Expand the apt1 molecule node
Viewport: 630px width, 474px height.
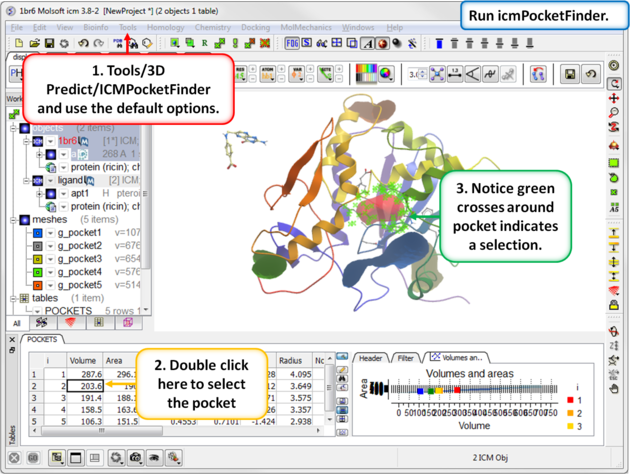38,193
